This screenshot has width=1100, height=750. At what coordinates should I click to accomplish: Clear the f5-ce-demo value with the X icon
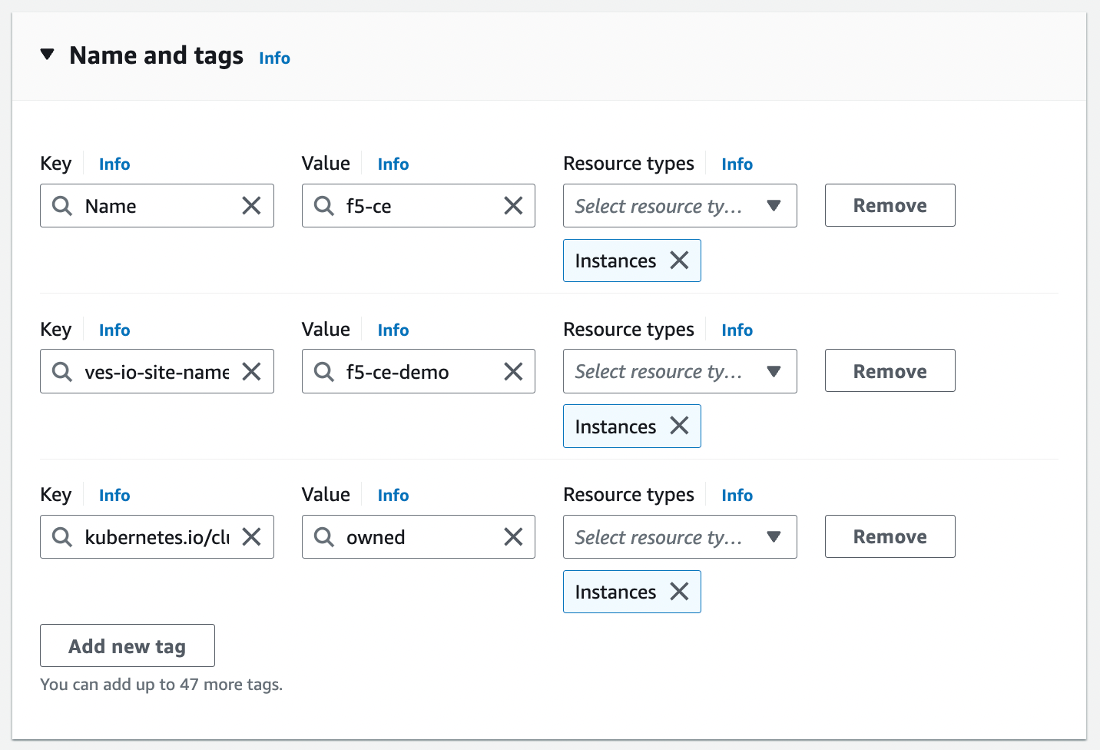click(x=513, y=371)
